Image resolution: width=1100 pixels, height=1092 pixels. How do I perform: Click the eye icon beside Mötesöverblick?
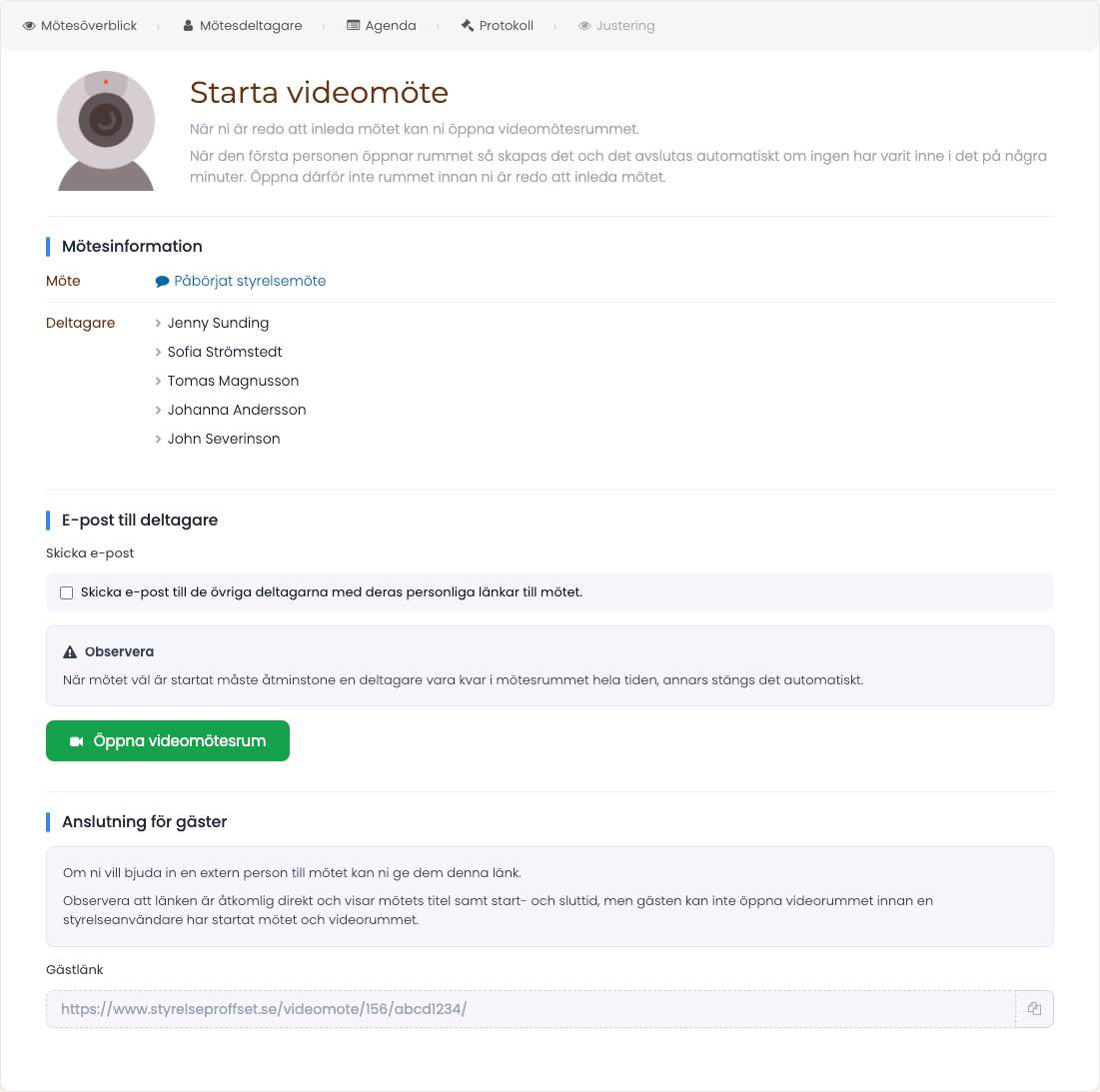click(29, 26)
